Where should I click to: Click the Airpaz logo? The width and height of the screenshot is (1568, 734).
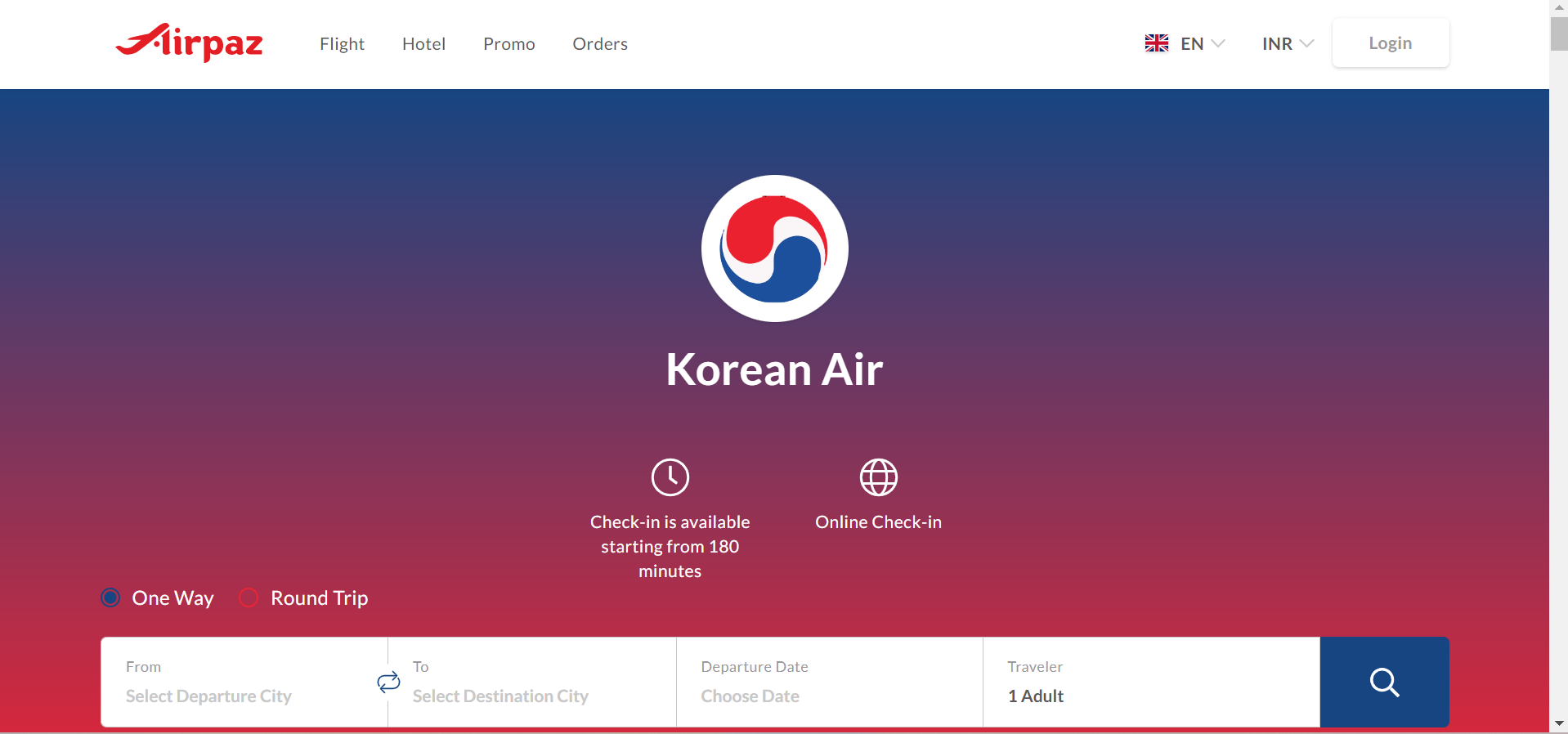click(190, 43)
